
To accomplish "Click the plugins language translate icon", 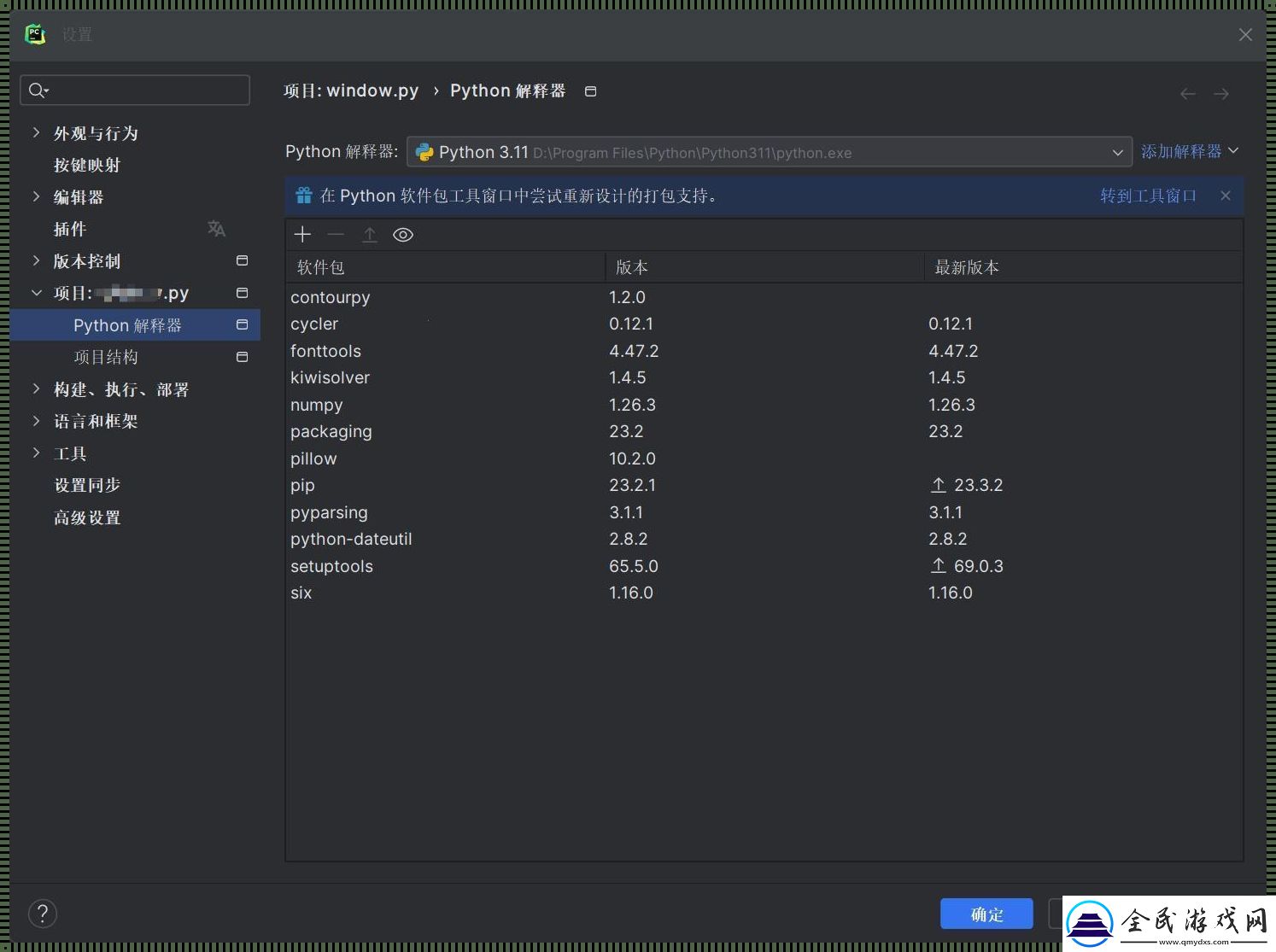I will click(216, 229).
